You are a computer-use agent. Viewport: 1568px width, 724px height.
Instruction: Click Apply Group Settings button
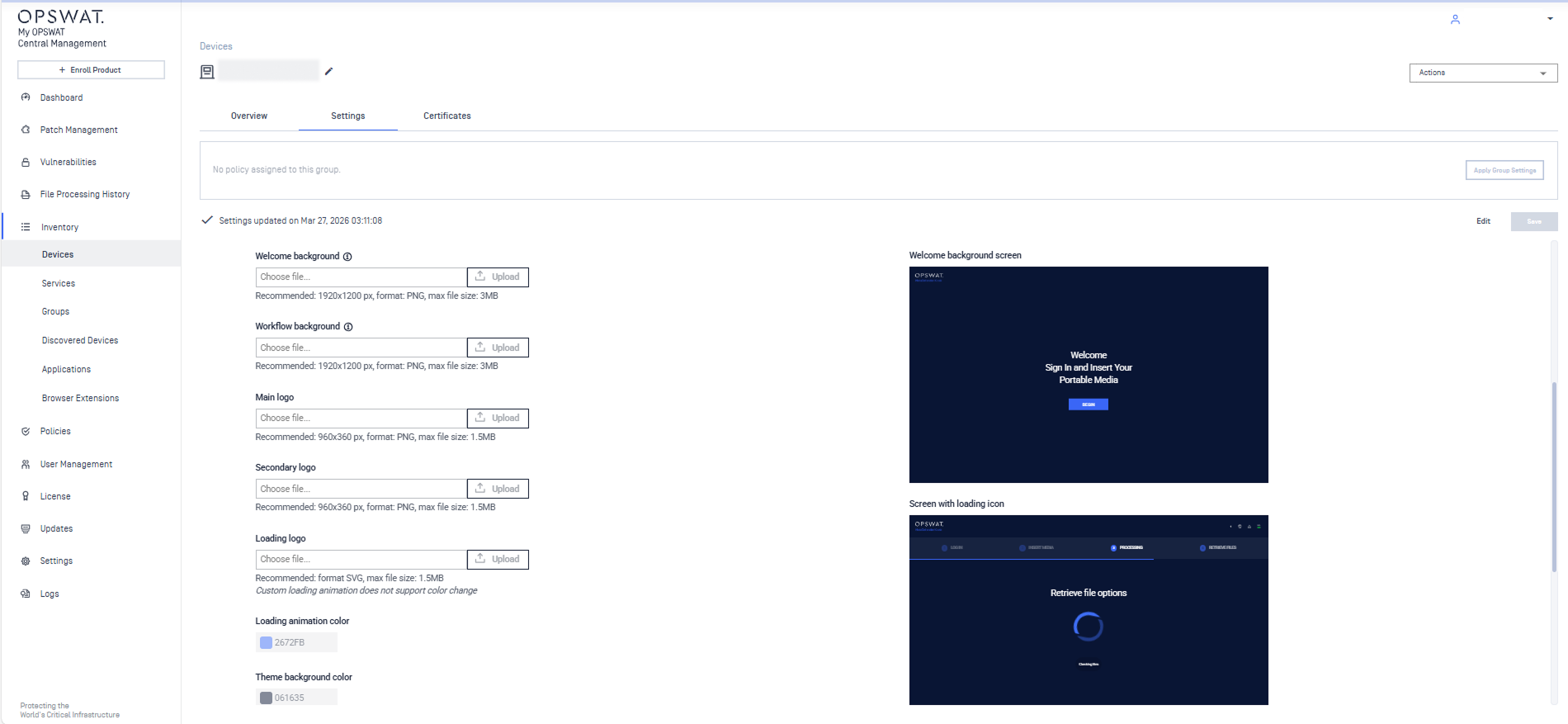pos(1504,170)
